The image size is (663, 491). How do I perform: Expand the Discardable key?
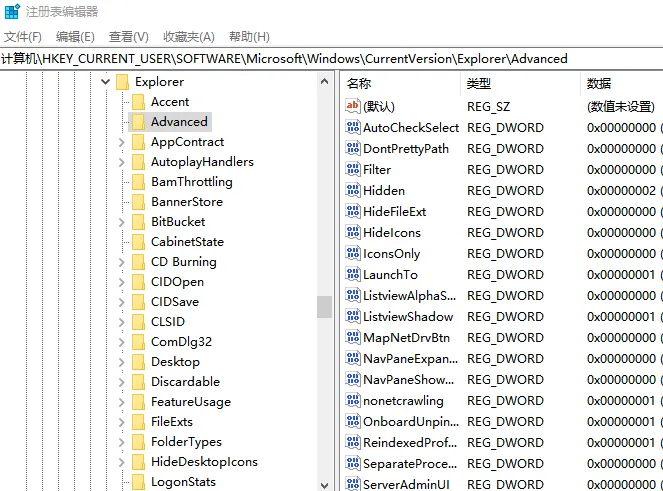coord(122,382)
